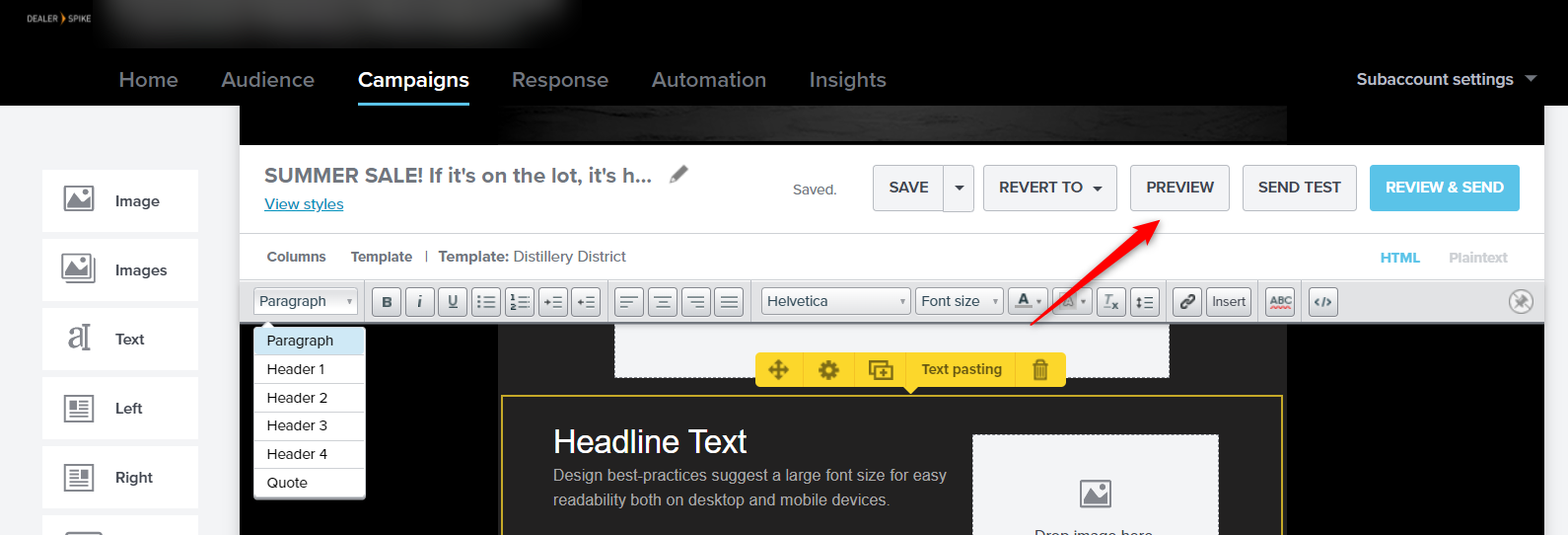This screenshot has width=1568, height=535.
Task: Open the Font size dropdown
Action: pos(959,302)
